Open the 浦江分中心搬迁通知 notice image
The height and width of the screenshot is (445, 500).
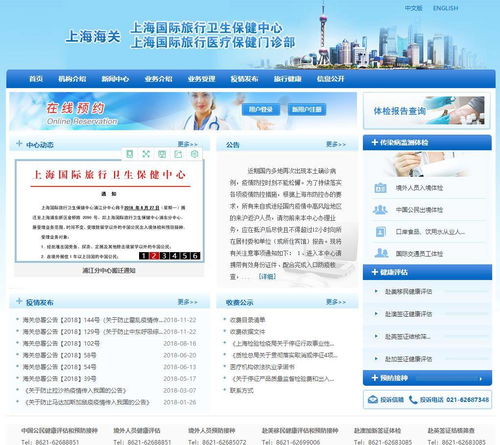[x=109, y=211]
